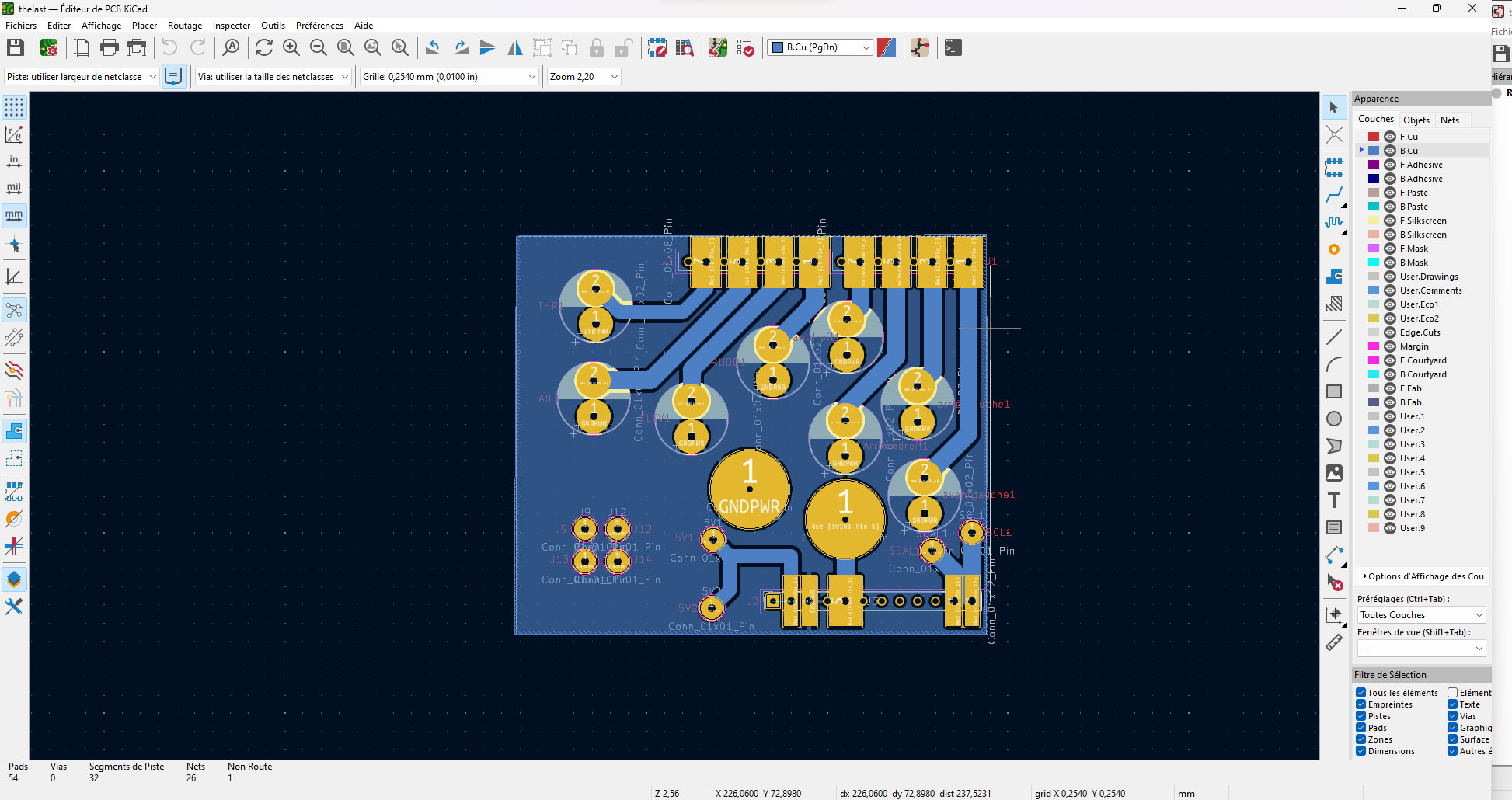Click the Save board icon
Screen dimensions: 1512x800
(16, 47)
